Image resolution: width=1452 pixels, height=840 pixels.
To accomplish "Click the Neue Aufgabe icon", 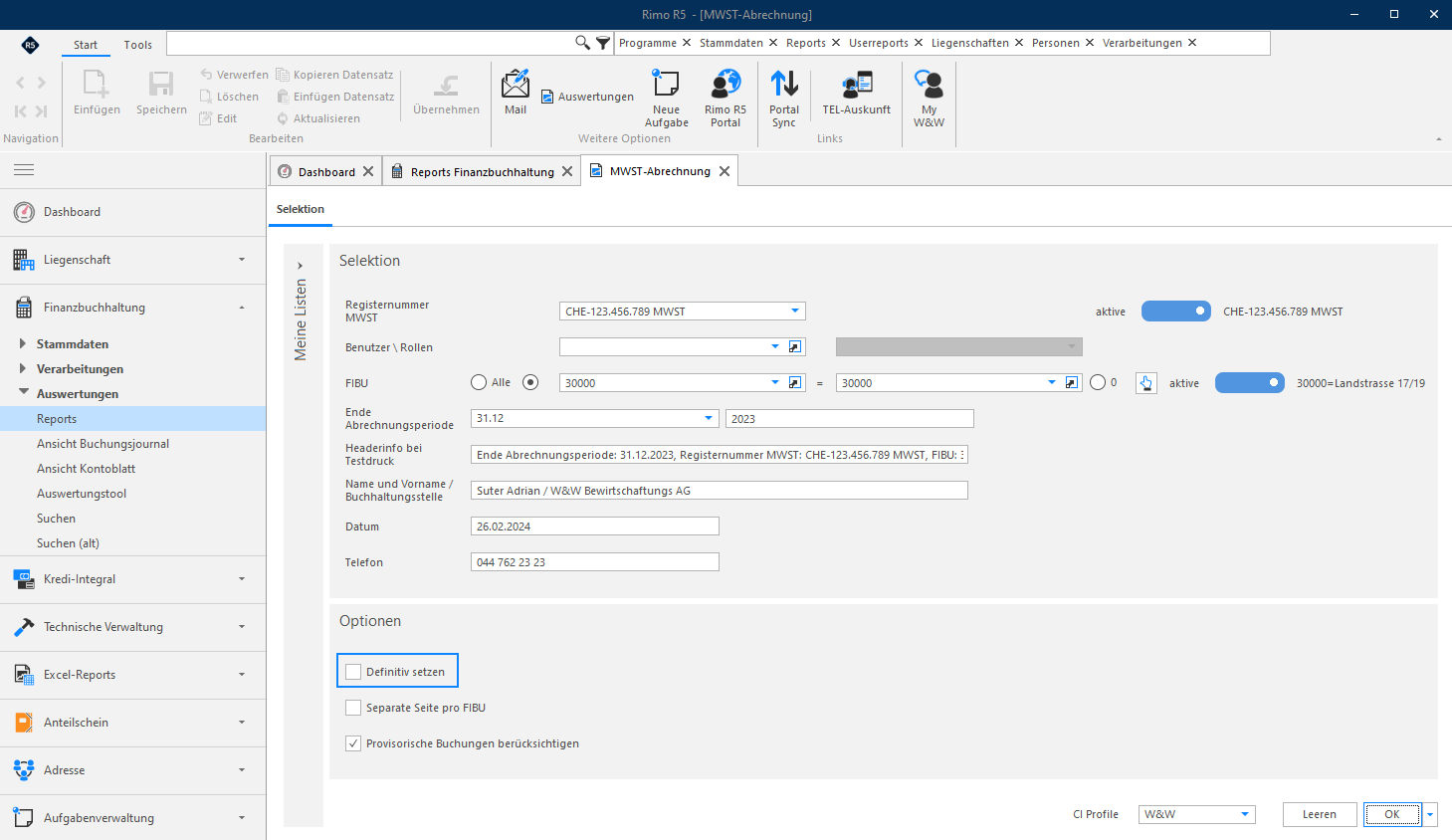I will pyautogui.click(x=666, y=99).
